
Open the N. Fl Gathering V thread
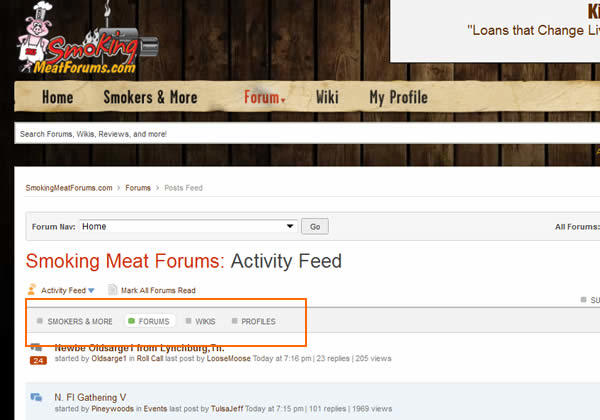point(90,397)
